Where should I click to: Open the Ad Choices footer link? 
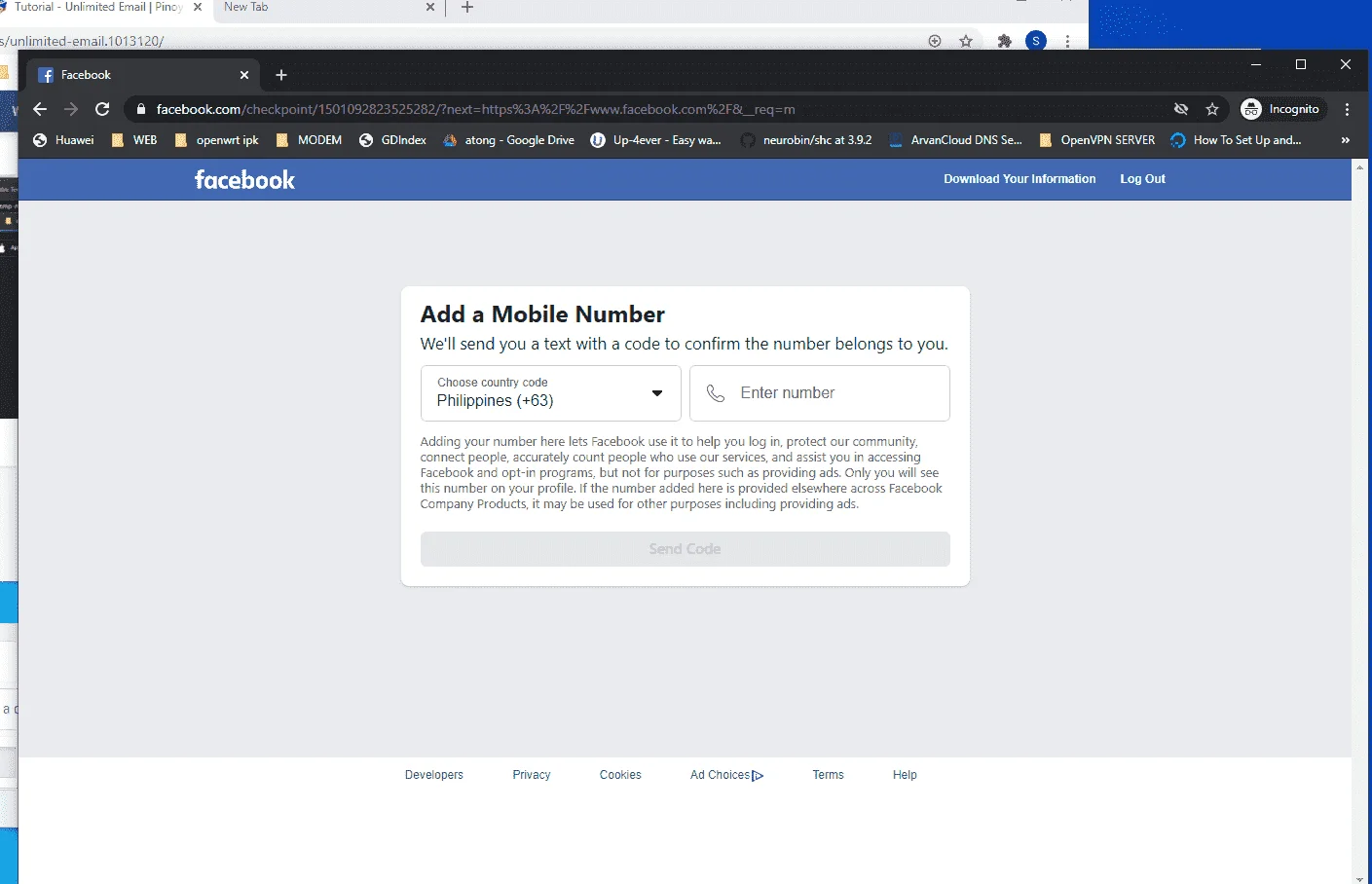[726, 775]
